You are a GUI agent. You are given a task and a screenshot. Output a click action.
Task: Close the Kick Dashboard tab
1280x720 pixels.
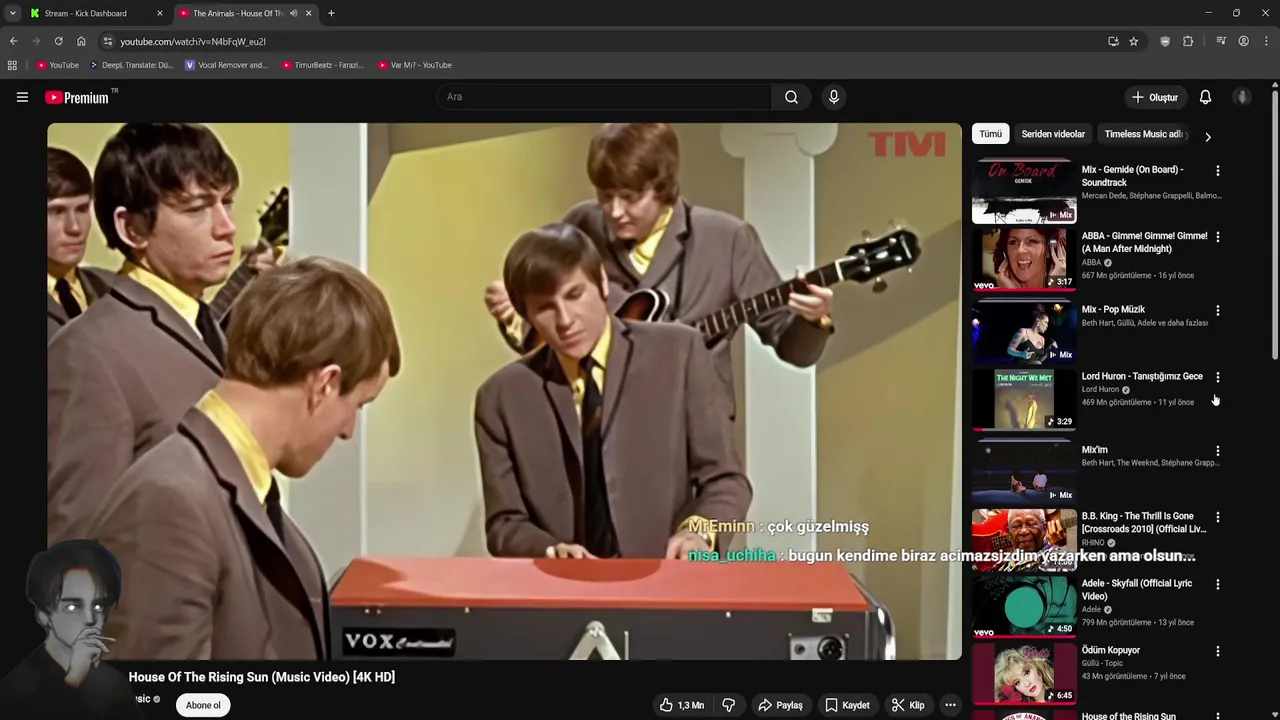(159, 13)
